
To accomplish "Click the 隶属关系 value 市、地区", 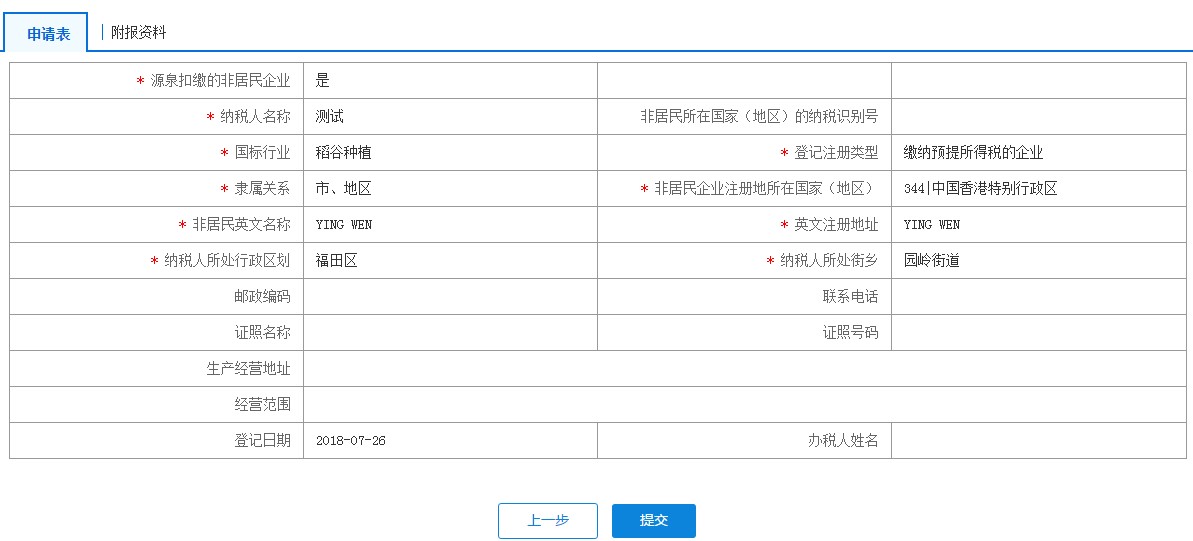I will [x=450, y=189].
